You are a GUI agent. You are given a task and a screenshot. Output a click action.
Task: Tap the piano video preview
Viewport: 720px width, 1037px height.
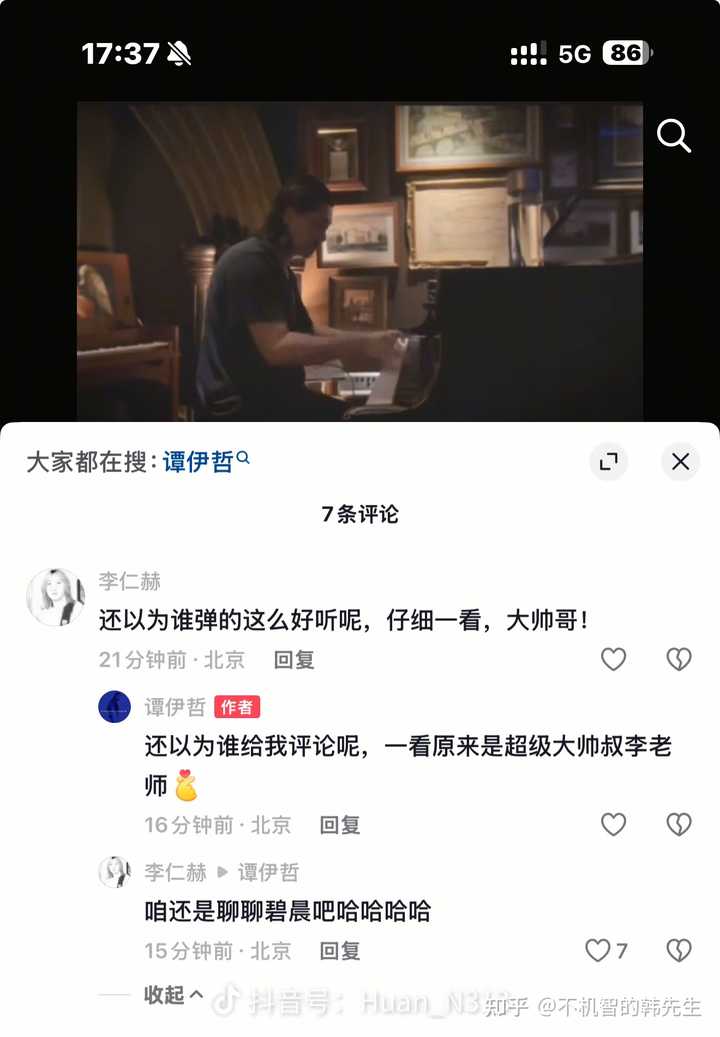[x=360, y=261]
